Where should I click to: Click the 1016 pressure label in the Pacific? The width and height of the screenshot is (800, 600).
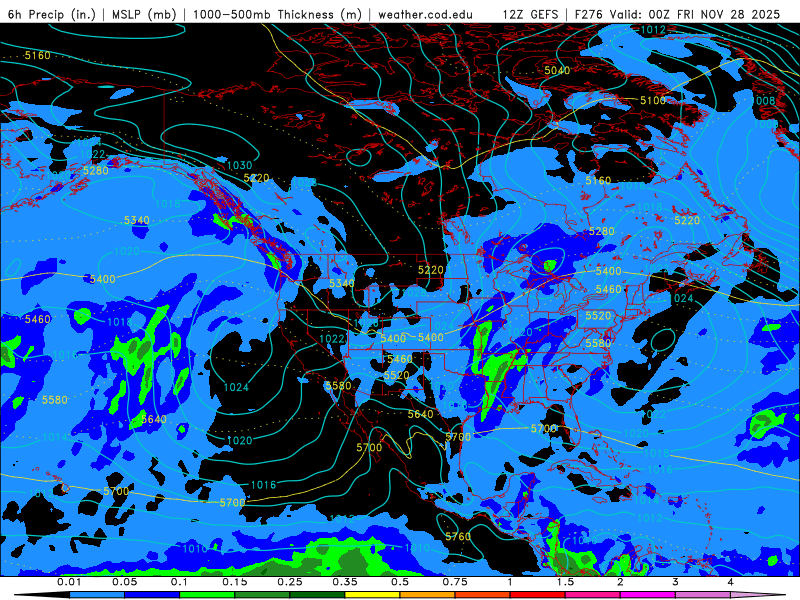click(x=263, y=485)
